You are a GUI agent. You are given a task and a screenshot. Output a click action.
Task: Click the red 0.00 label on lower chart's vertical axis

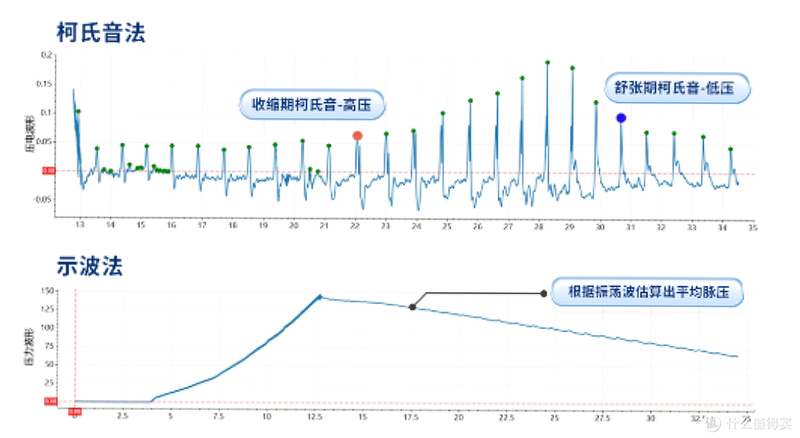click(51, 401)
